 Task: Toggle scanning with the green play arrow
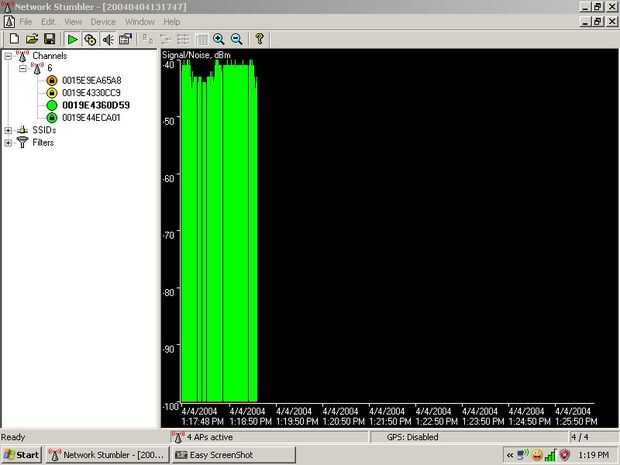pos(72,39)
